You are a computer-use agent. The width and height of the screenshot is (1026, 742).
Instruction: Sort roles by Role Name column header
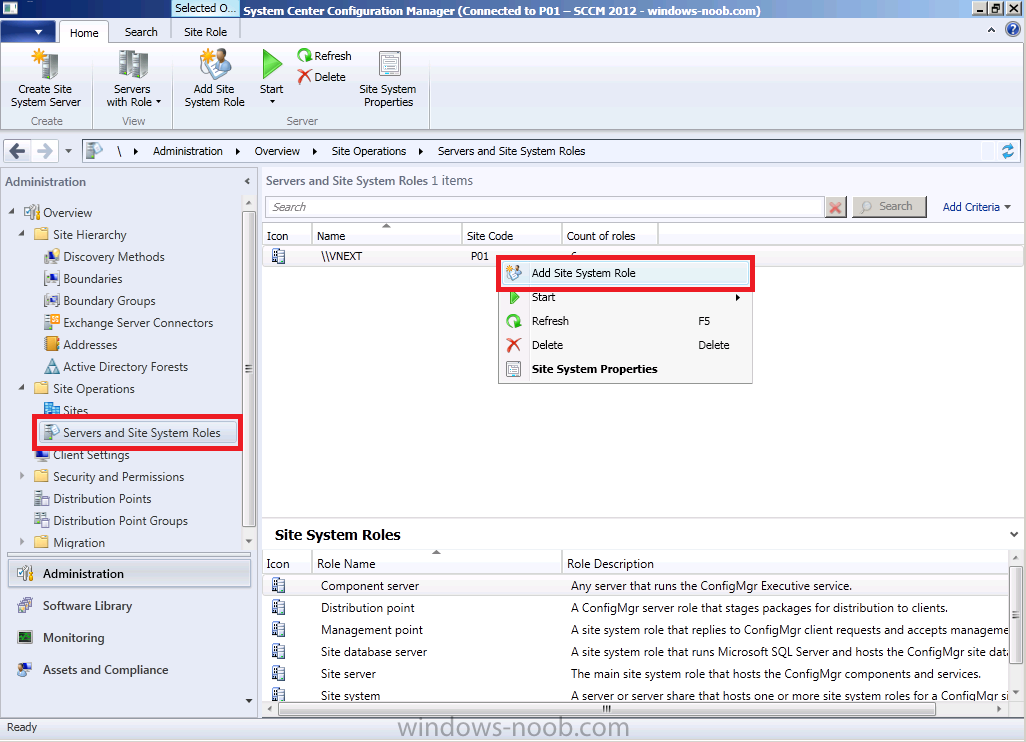point(436,563)
